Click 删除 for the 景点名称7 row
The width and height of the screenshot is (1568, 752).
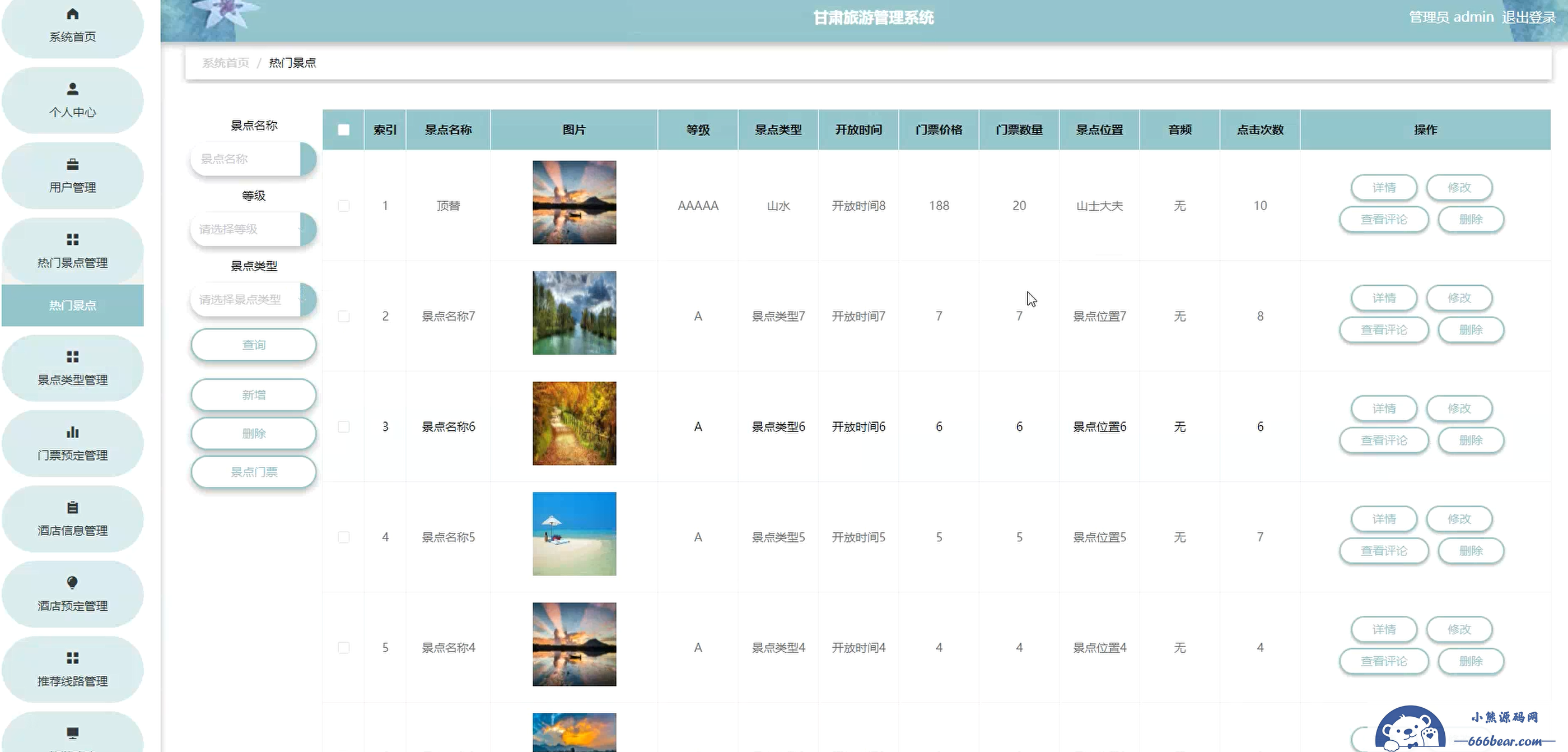tap(1471, 329)
